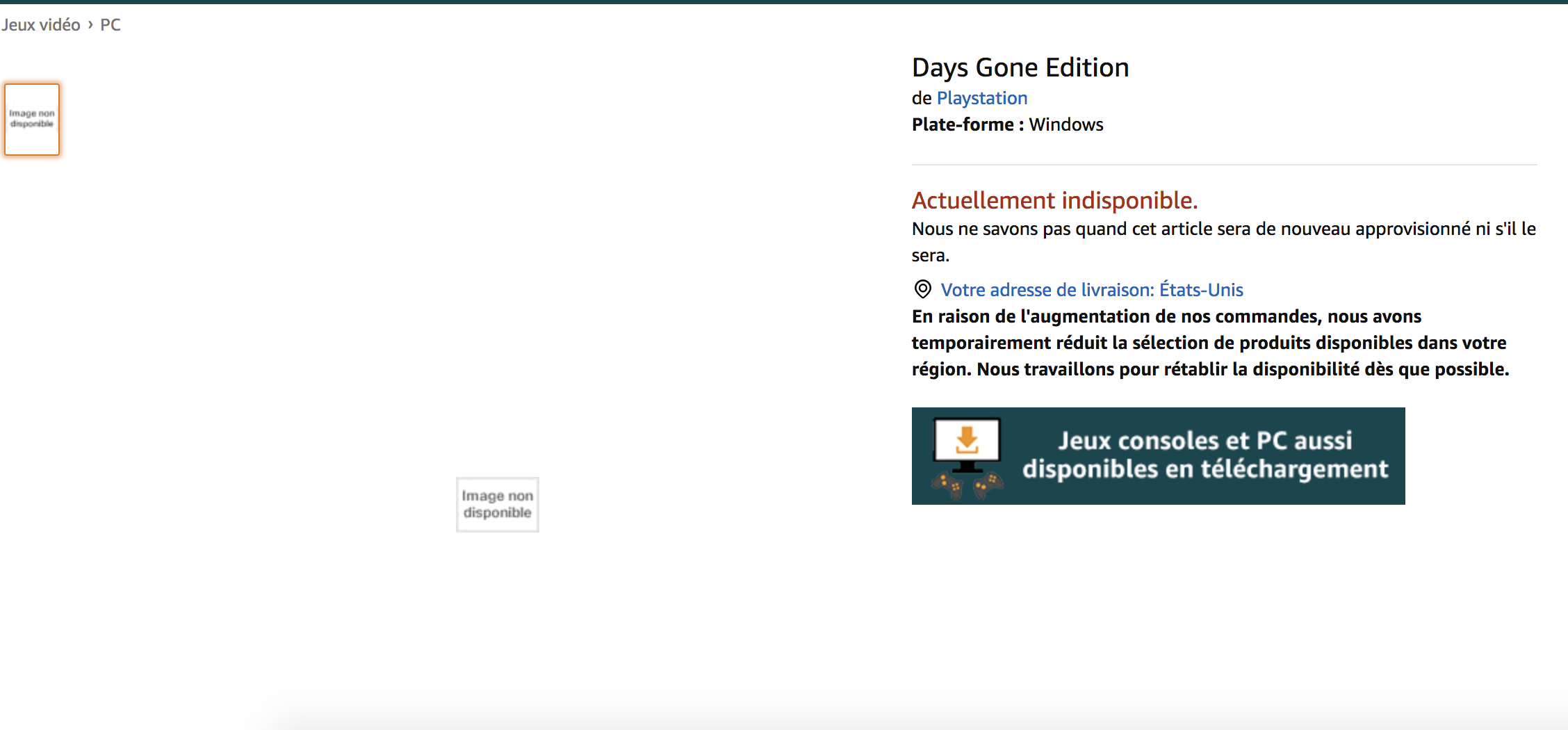Screen dimensions: 1568x730
Task: Click the restock uncertainty message
Action: (1223, 229)
